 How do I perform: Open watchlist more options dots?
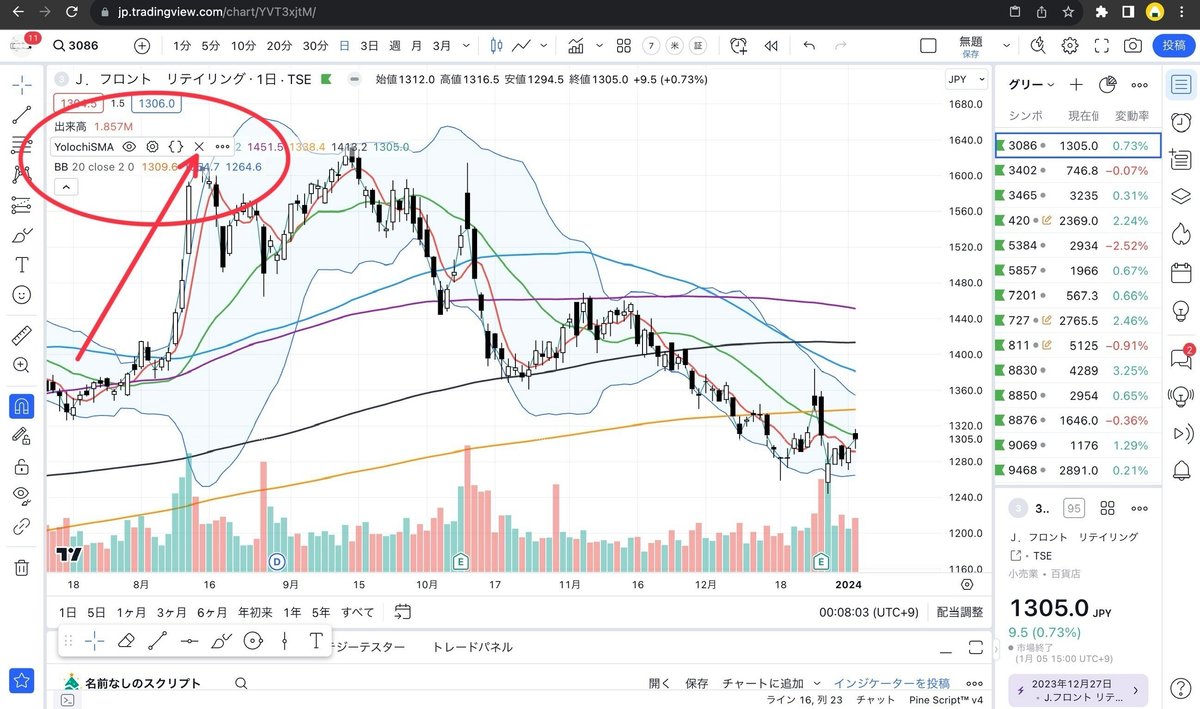[1138, 85]
